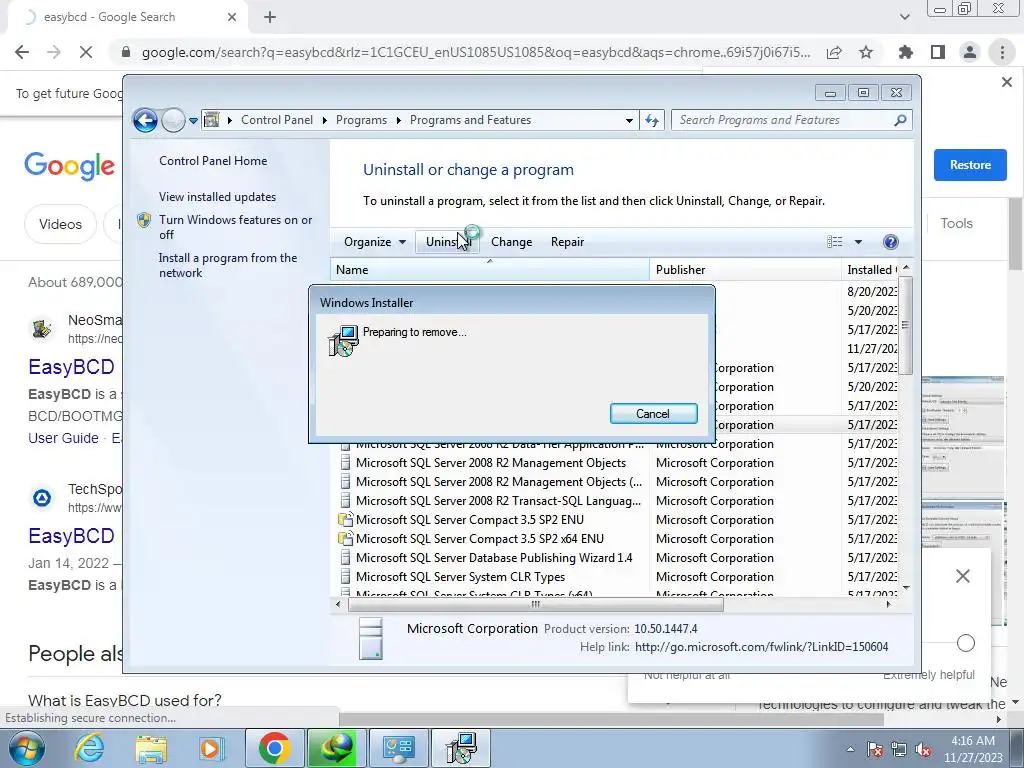Open Google search Tools
Screen dimensions: 1024x768
pyautogui.click(x=956, y=223)
